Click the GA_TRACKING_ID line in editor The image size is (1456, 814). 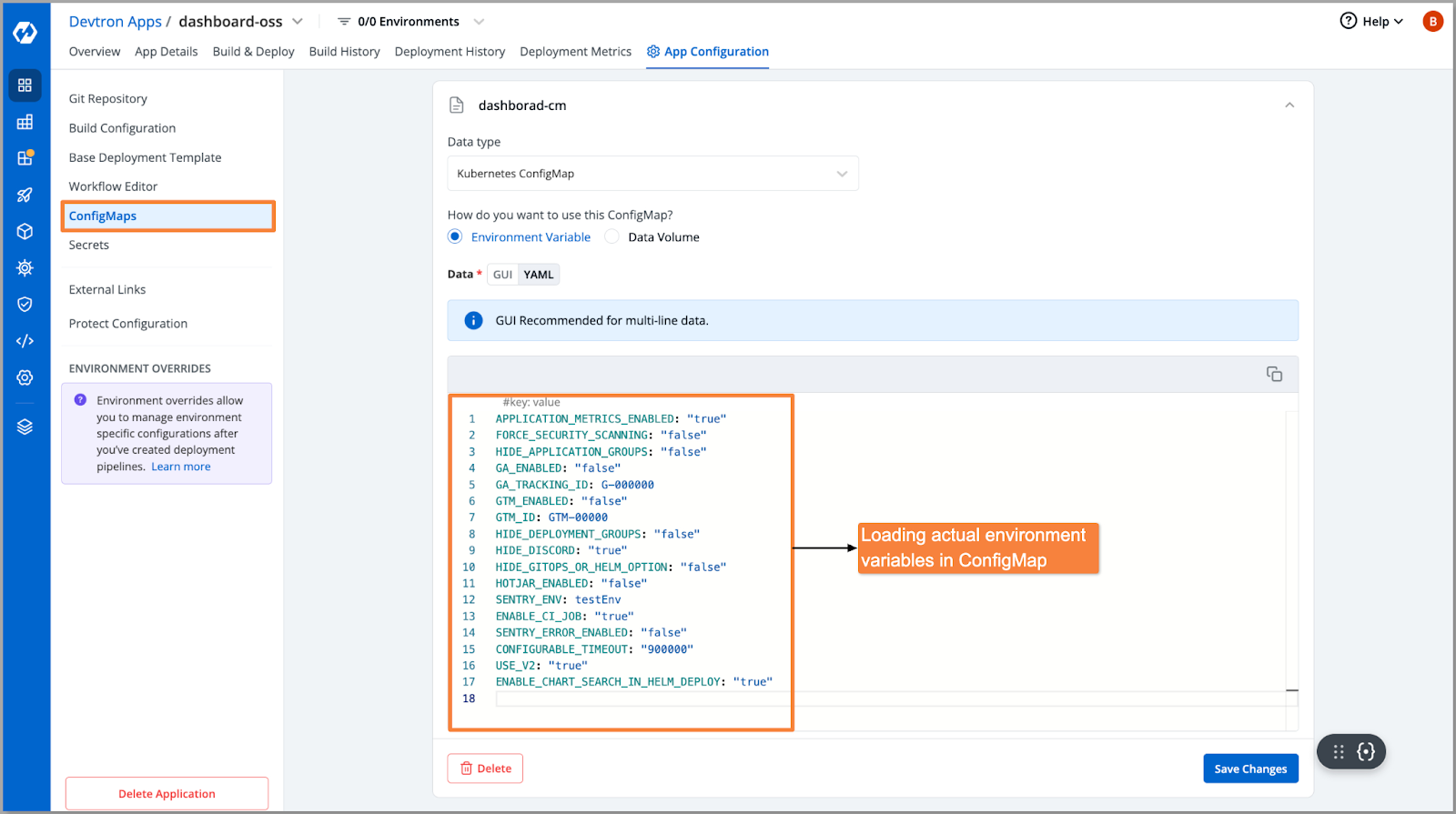[575, 485]
